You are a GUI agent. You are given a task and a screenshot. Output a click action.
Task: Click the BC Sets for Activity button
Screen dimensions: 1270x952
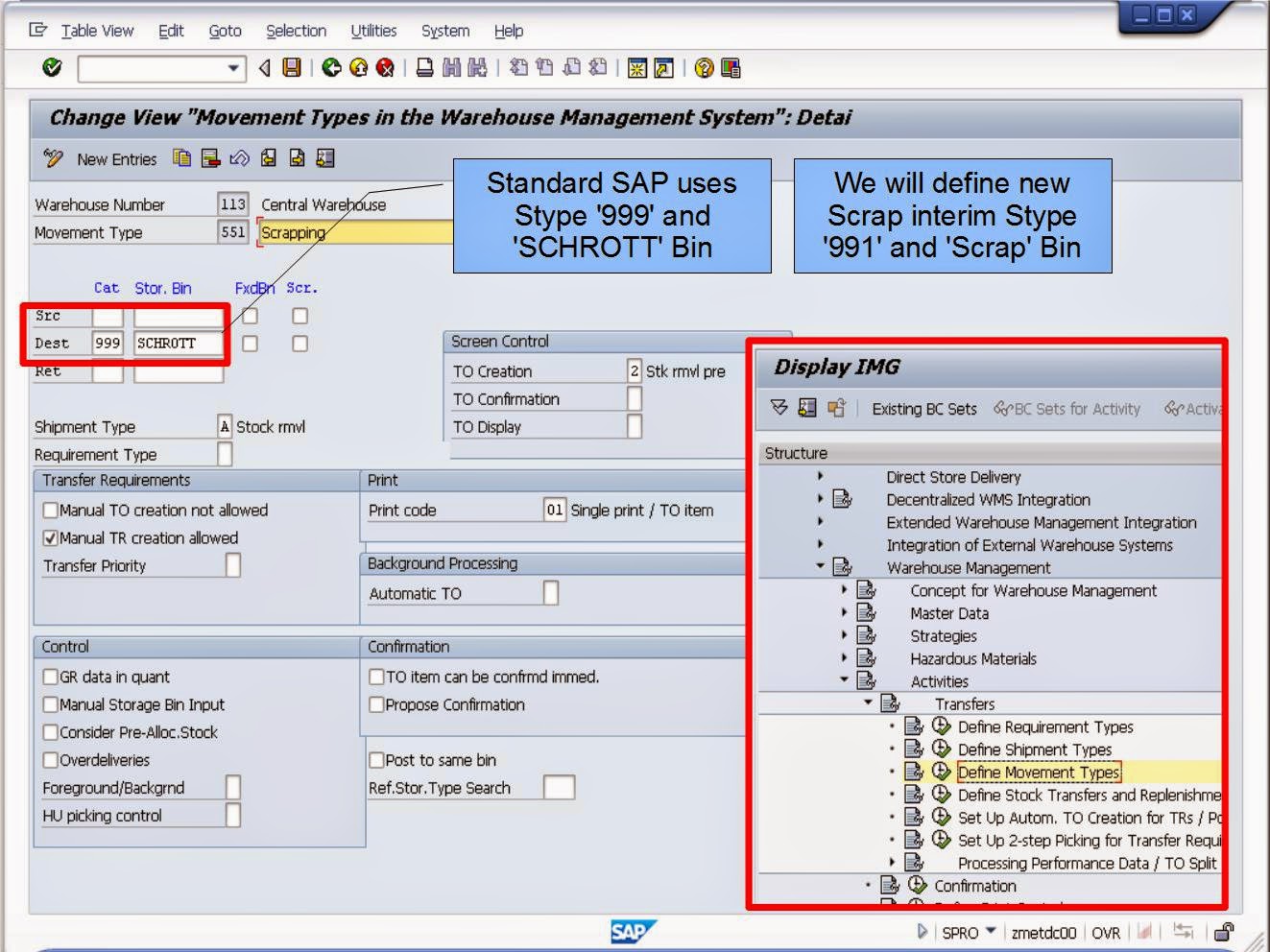point(1067,409)
